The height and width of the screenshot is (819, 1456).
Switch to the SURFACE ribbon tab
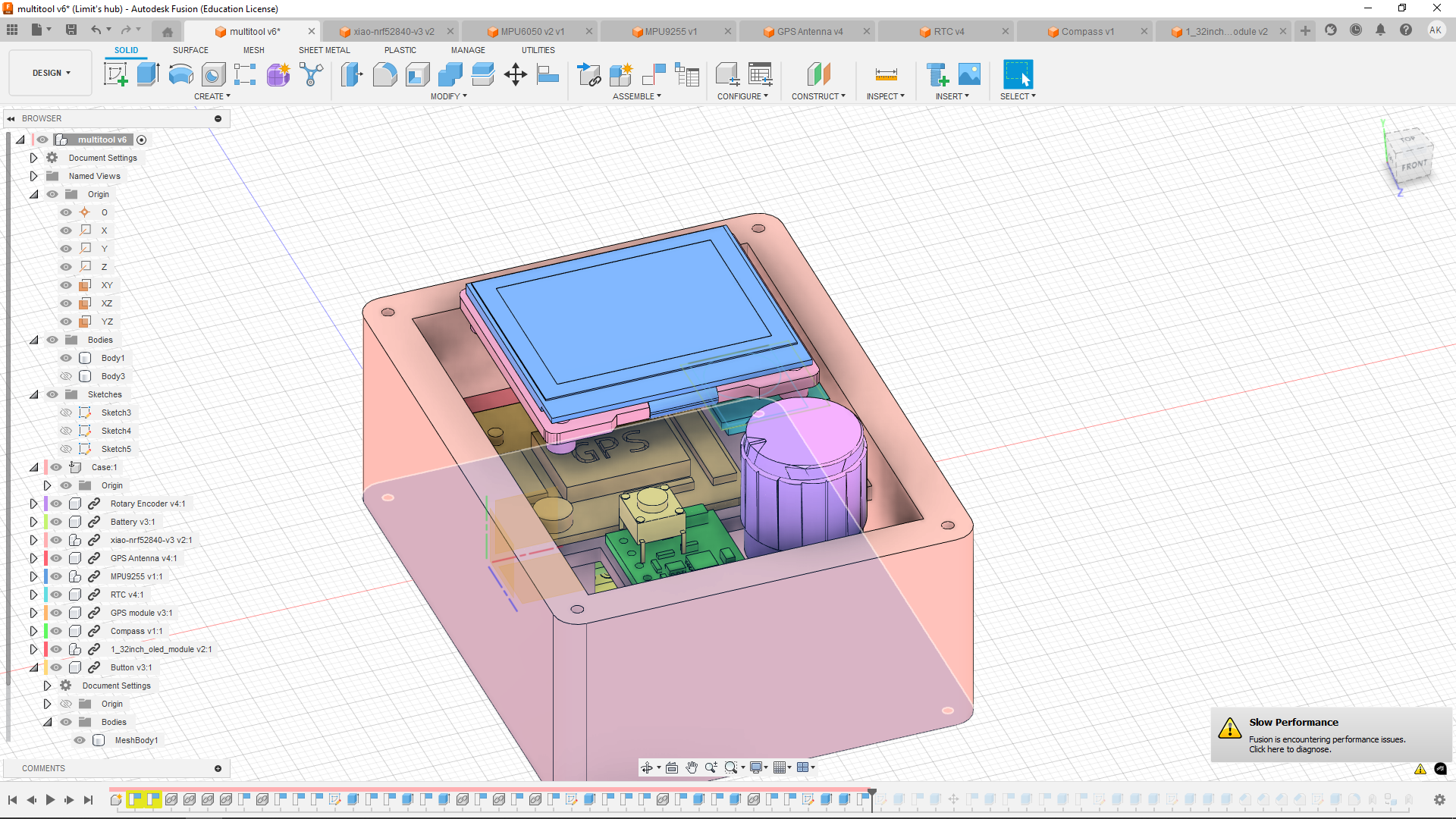pyautogui.click(x=190, y=50)
